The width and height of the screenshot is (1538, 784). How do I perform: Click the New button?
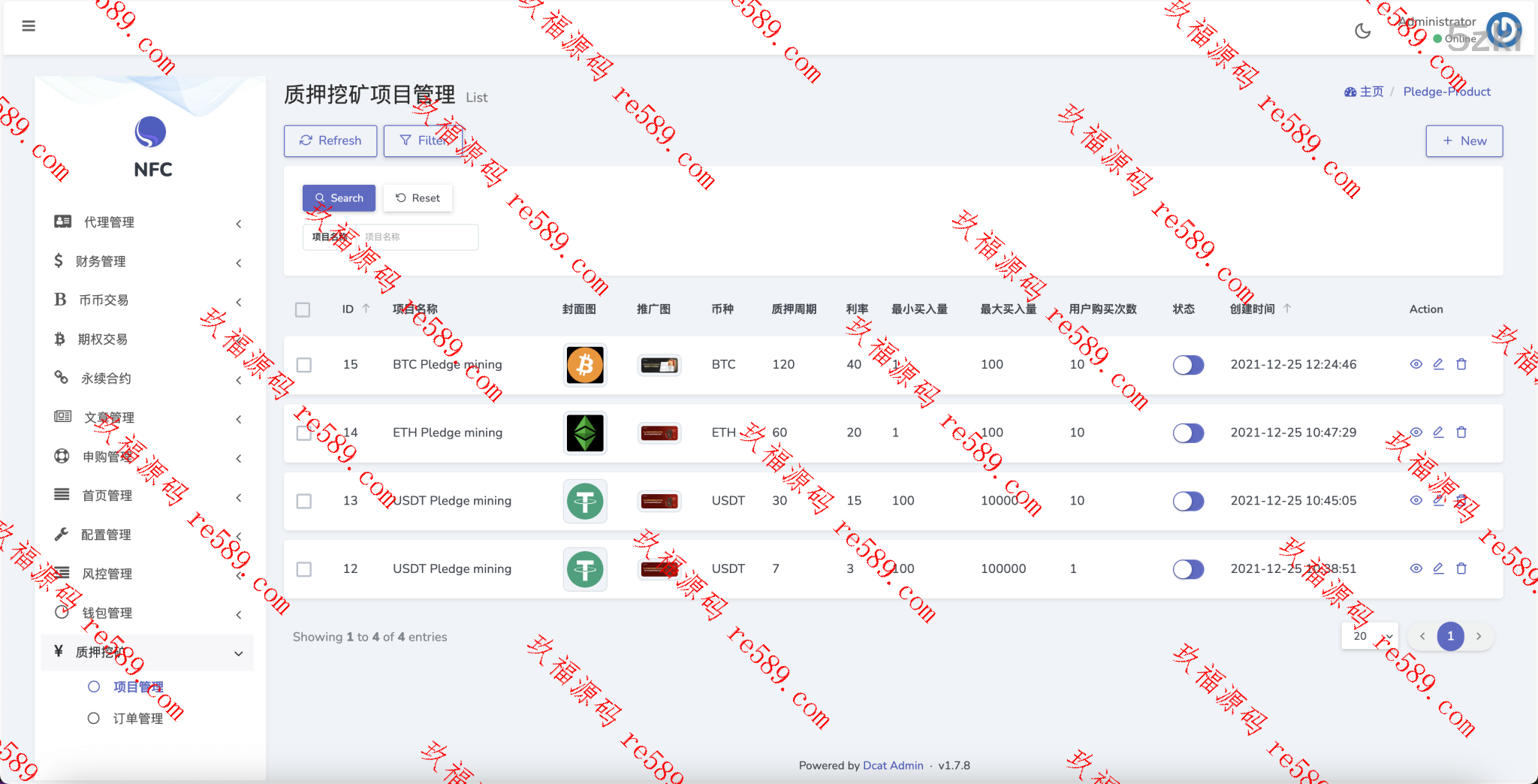[x=1464, y=141]
